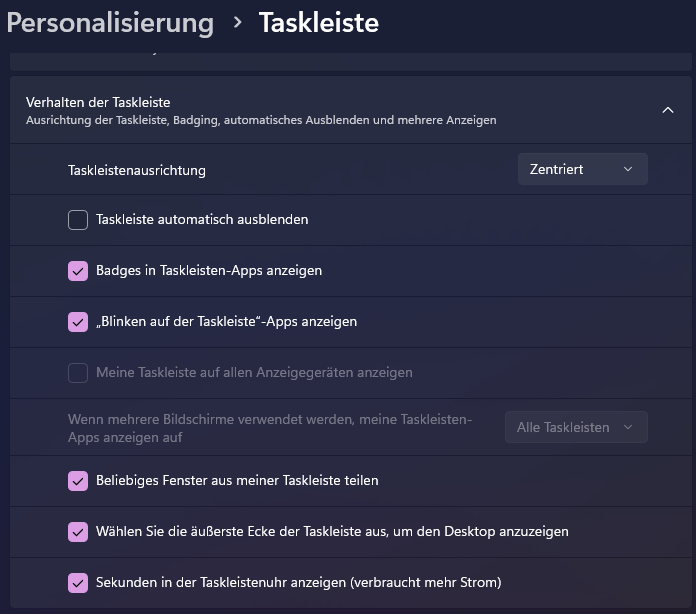Open the Zentriert alignment dropdown
696x614 pixels.
pos(582,169)
